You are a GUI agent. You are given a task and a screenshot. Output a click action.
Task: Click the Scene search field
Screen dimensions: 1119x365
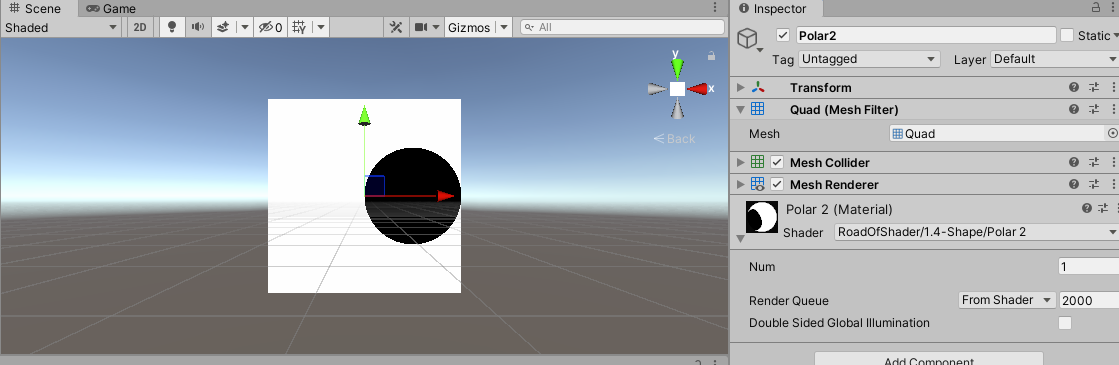pyautogui.click(x=622, y=27)
